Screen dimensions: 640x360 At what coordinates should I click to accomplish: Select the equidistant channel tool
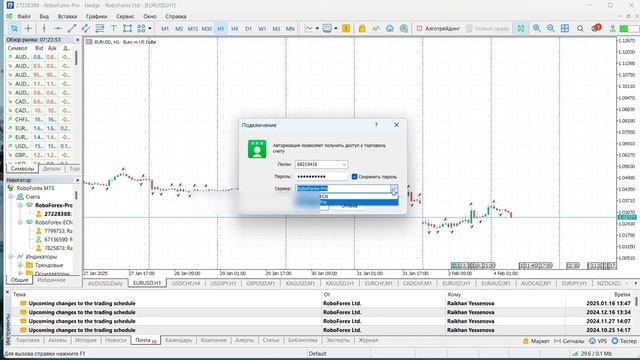86,29
